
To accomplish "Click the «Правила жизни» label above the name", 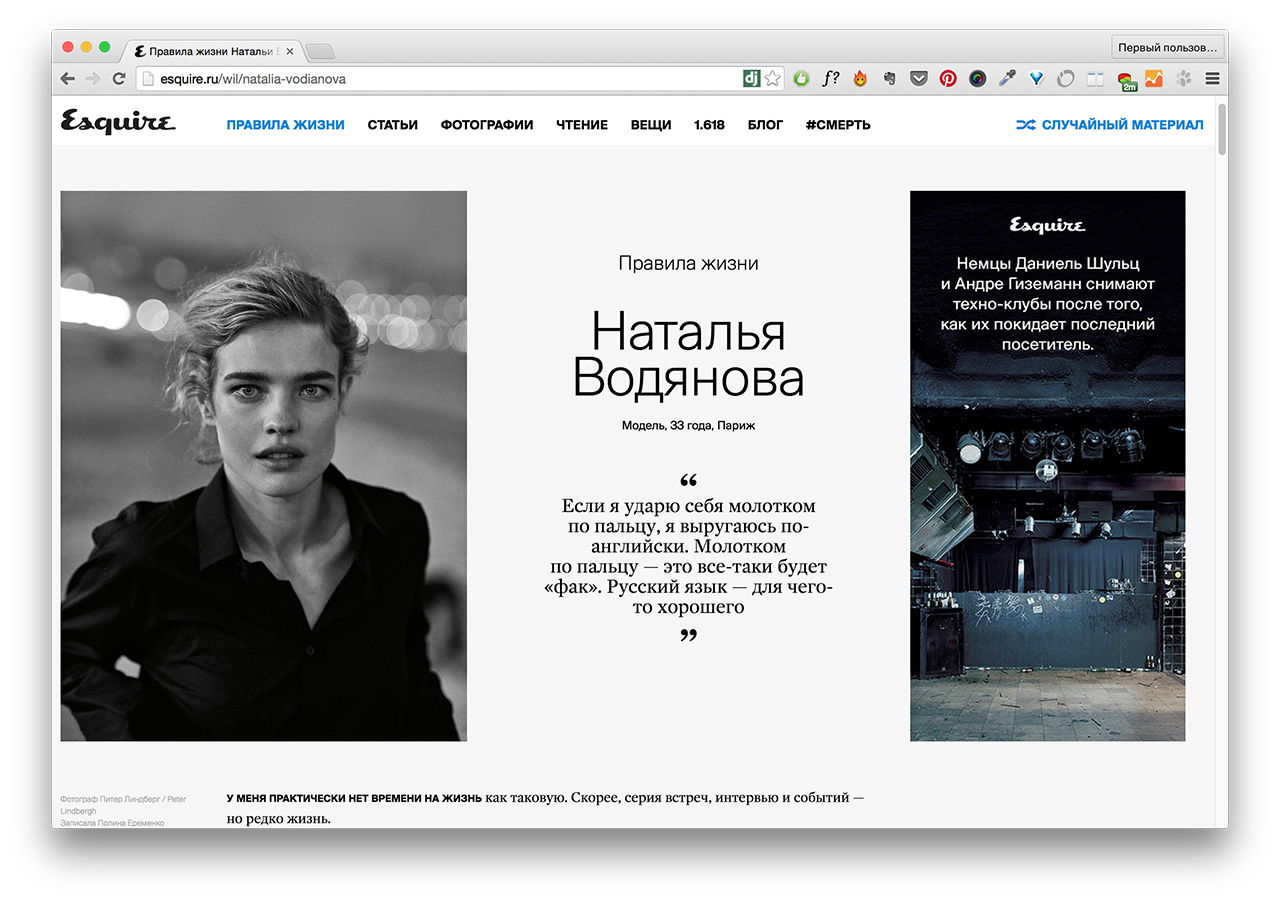I will tap(688, 264).
